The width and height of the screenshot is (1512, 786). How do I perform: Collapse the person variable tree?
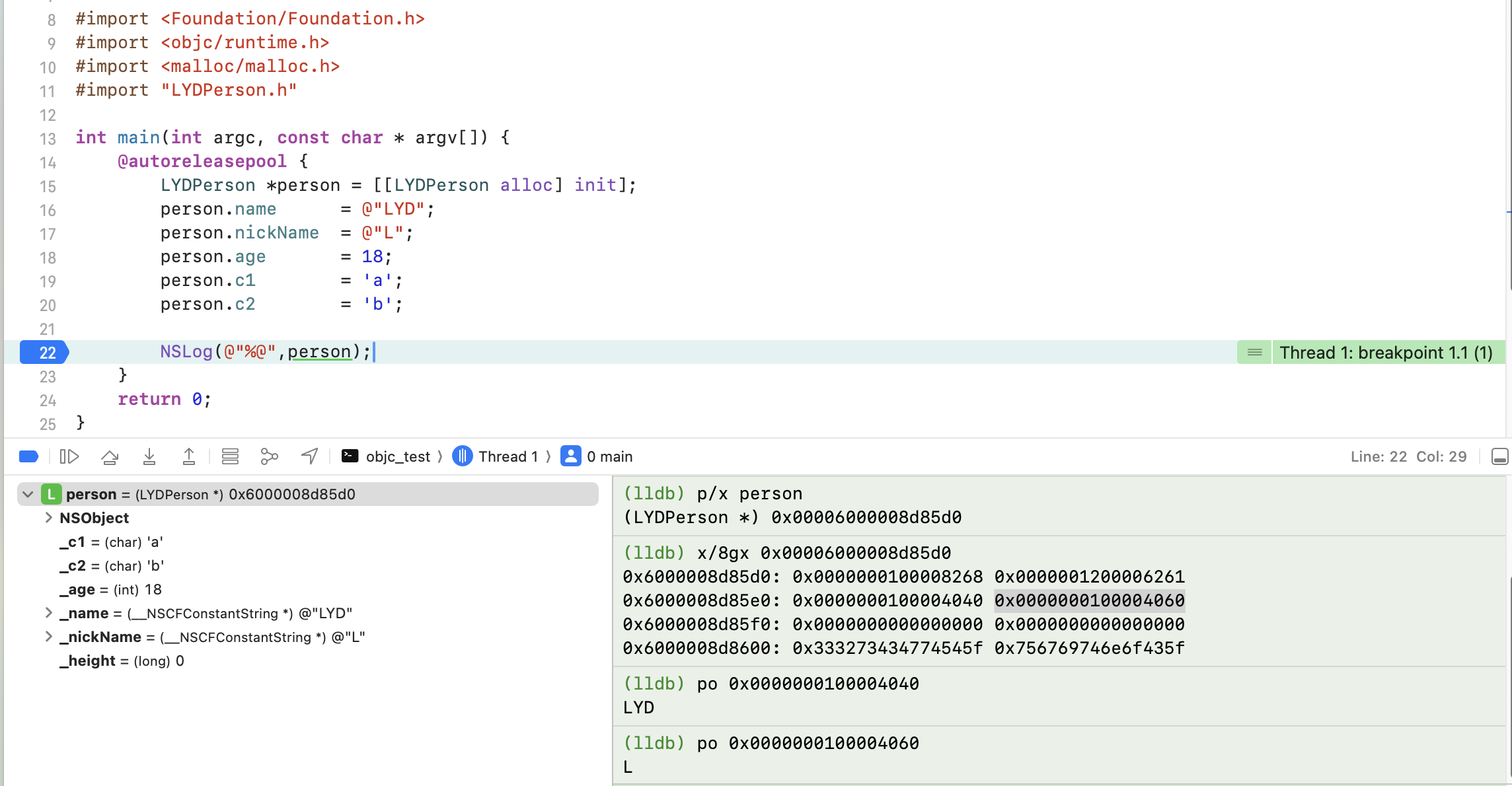[x=28, y=494]
